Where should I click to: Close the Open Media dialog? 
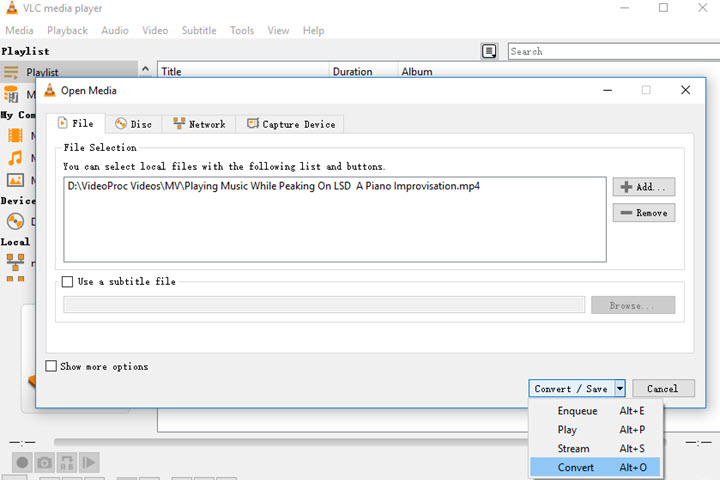click(685, 90)
